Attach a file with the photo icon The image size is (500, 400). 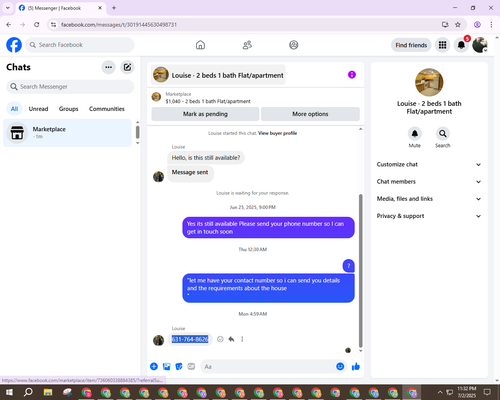point(166,367)
